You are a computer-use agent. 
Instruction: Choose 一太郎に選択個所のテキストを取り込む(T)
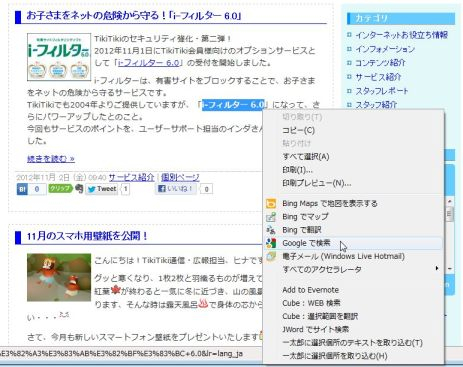click(x=352, y=343)
